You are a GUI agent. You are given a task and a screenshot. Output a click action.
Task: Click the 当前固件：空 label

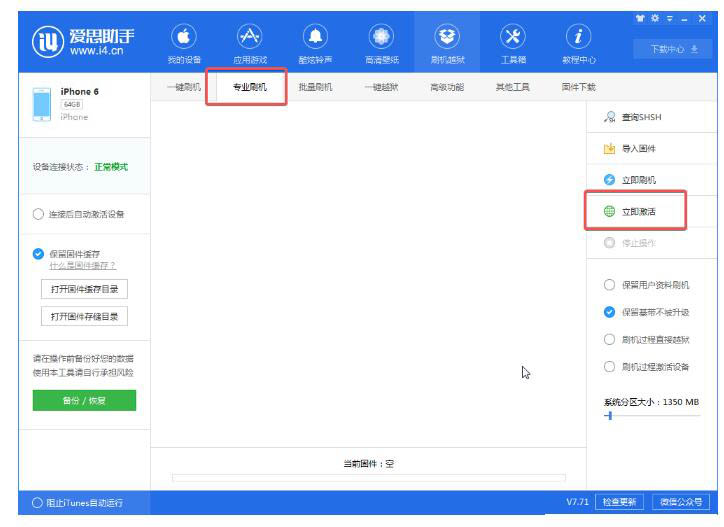point(368,464)
